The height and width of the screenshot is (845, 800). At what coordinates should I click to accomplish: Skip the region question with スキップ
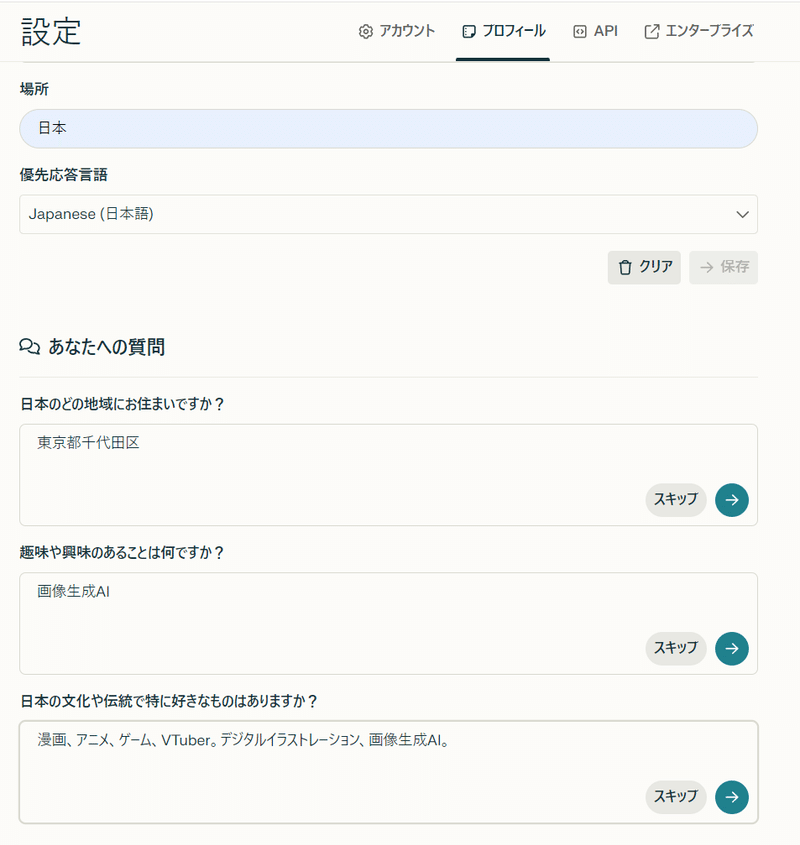tap(675, 500)
